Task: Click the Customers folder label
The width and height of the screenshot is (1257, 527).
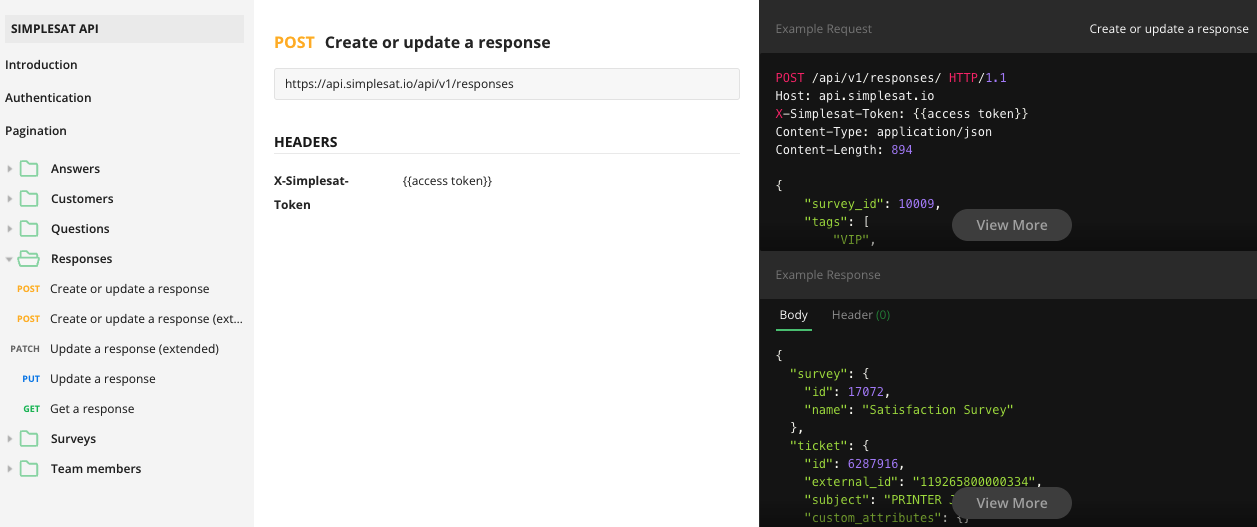Action: point(82,199)
